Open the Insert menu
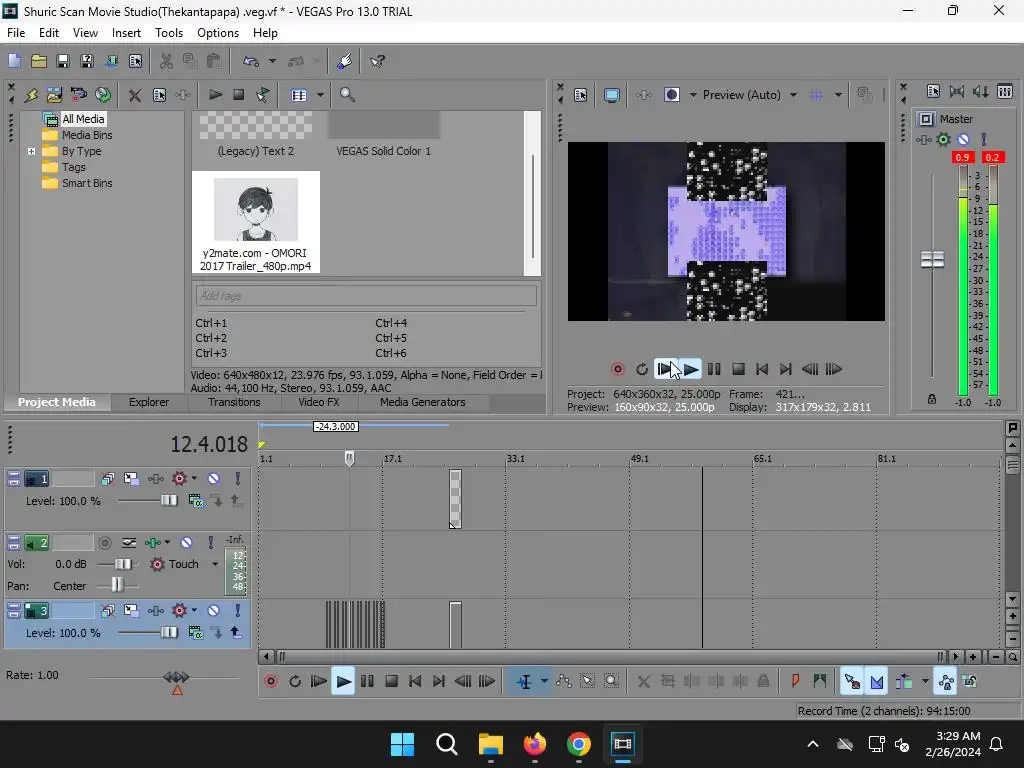 126,33
